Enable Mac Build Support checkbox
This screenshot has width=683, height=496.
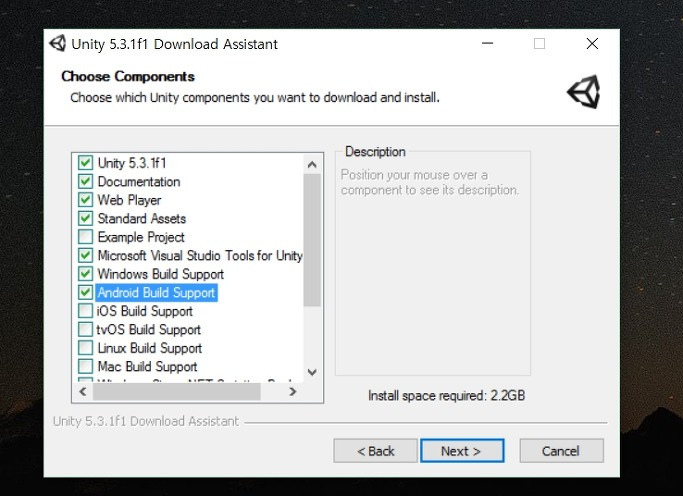point(85,366)
